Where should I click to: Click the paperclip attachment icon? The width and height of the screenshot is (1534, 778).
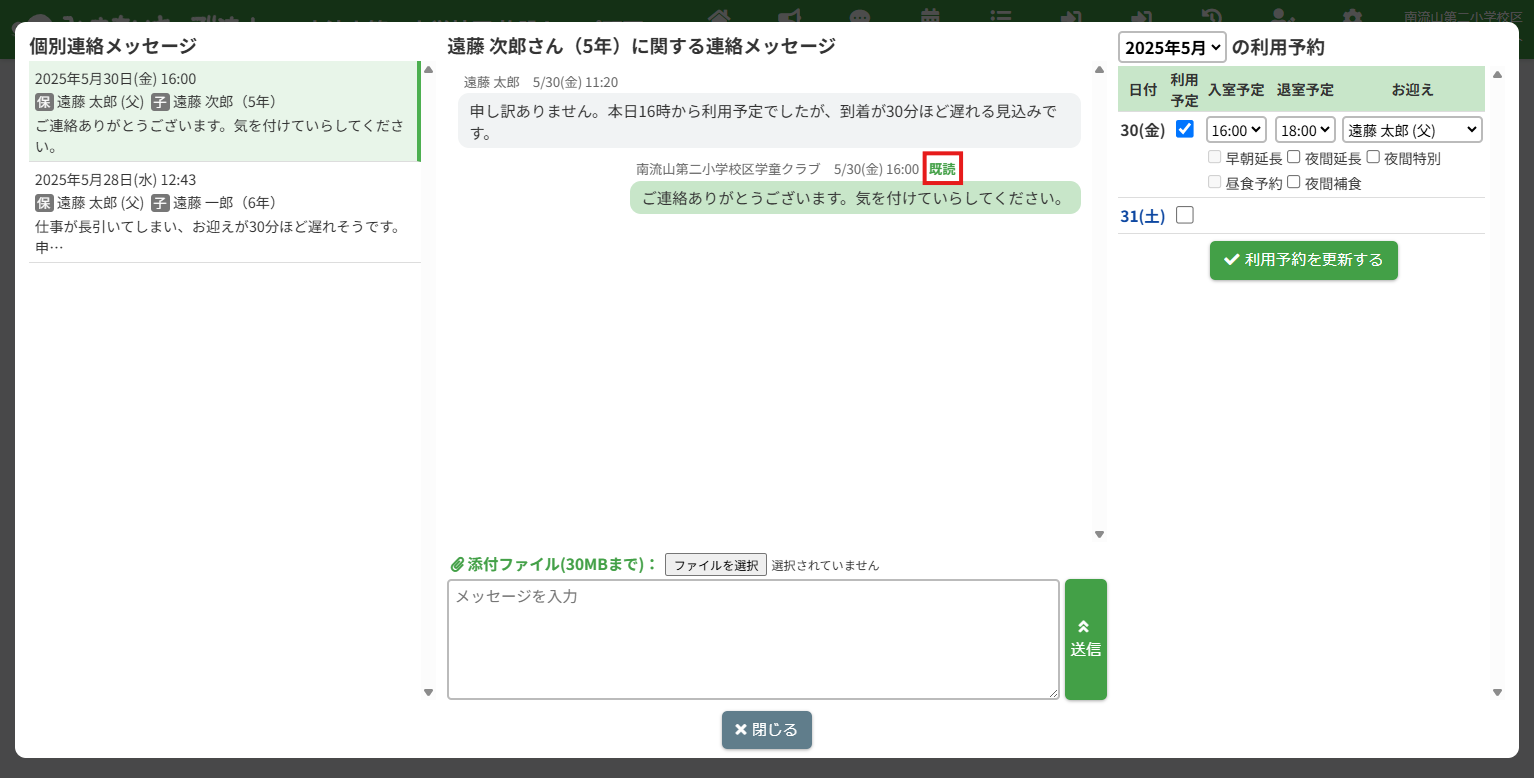(457, 564)
